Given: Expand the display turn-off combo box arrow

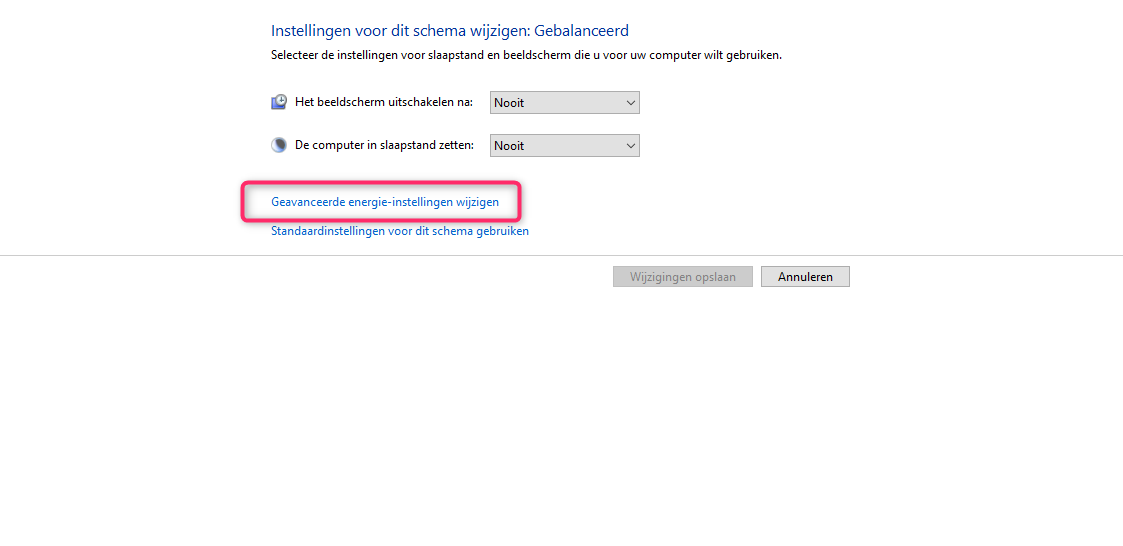Looking at the screenshot, I should point(630,102).
